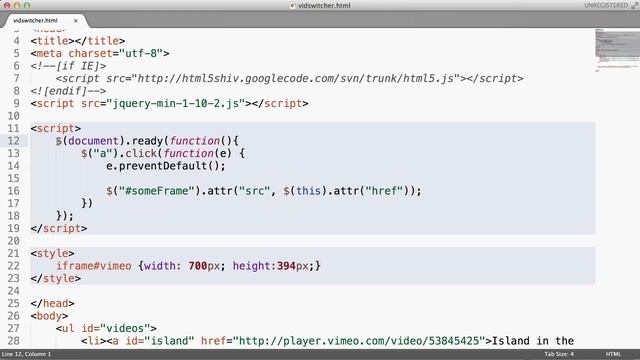Click the player.vimeo.com/video/53845425 URL
The width and height of the screenshot is (640, 360).
coord(359,341)
